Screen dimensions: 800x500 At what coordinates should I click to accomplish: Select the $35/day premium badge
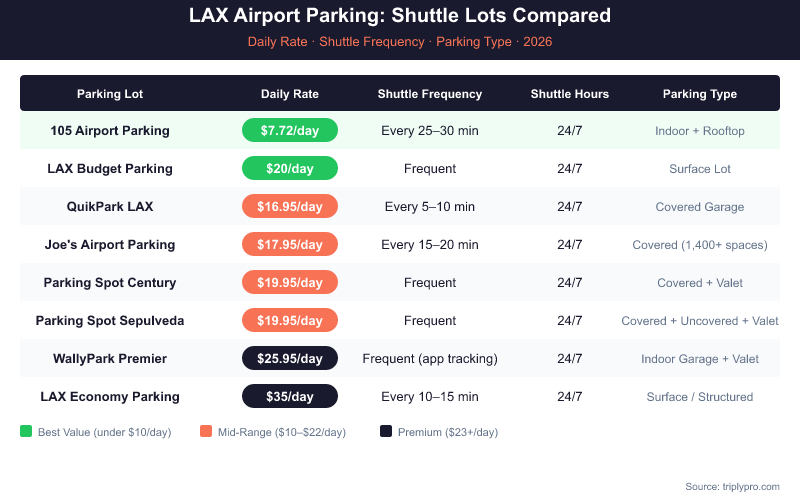[x=290, y=397]
